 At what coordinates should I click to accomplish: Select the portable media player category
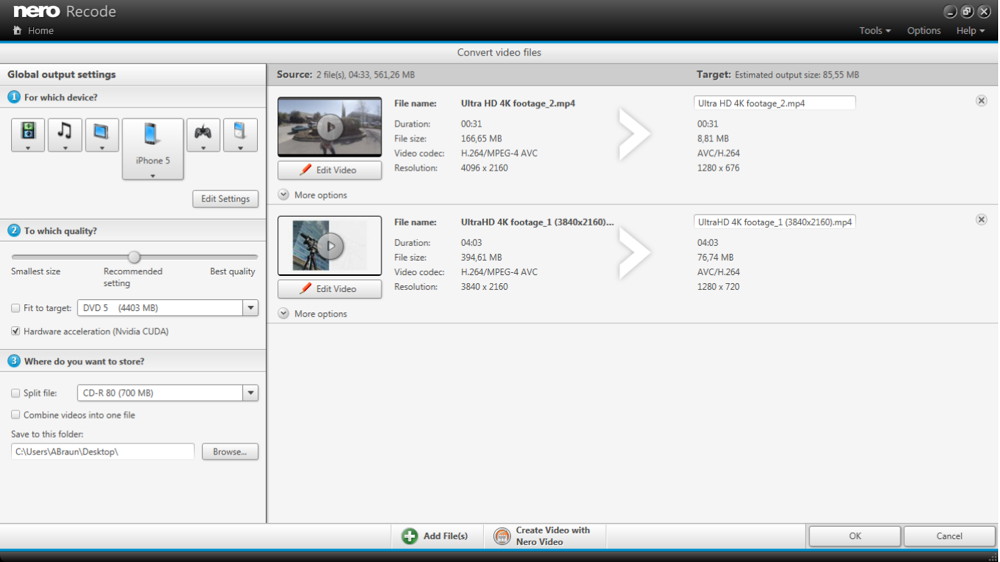pos(240,135)
